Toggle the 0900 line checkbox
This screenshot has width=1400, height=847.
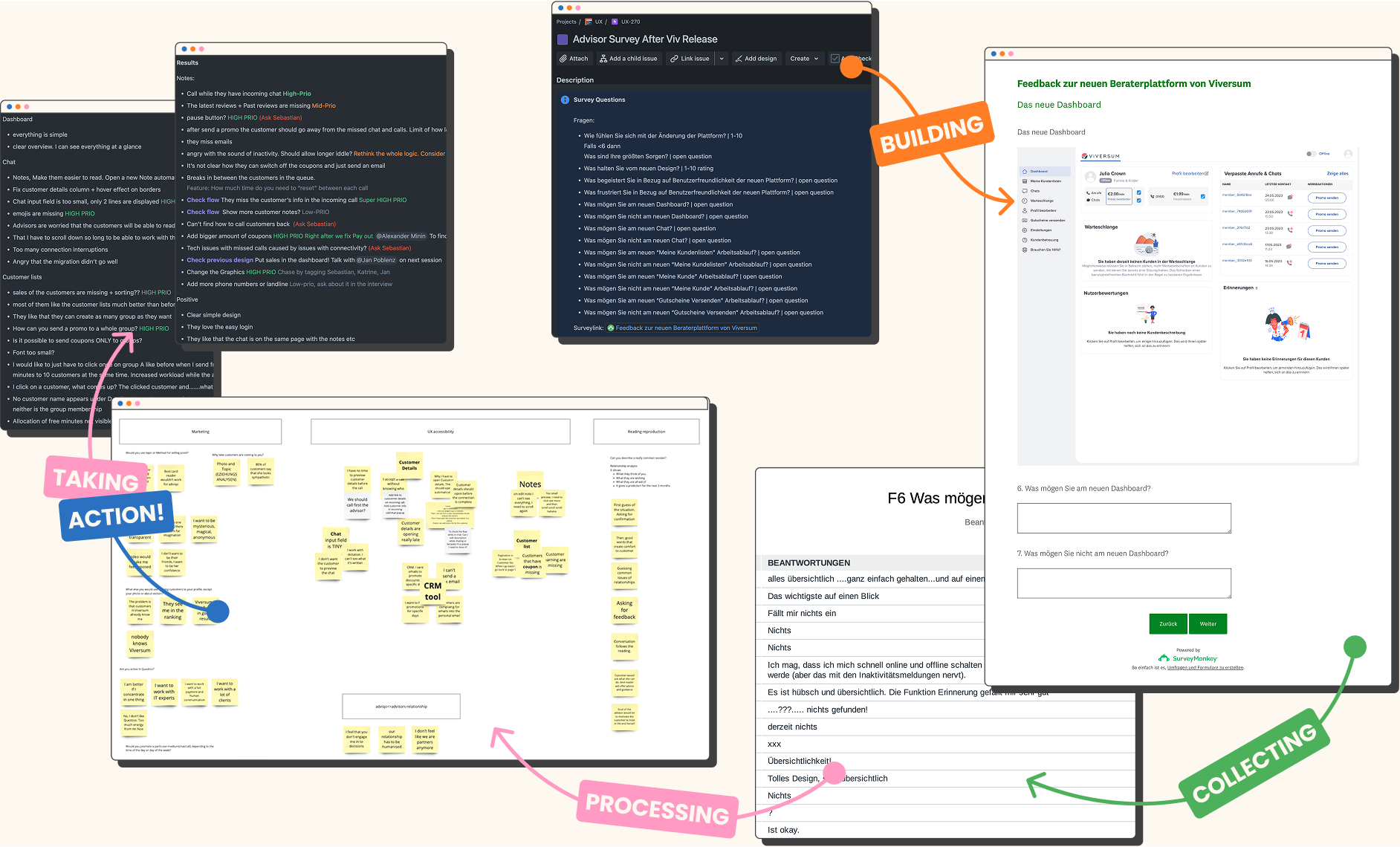[1203, 196]
